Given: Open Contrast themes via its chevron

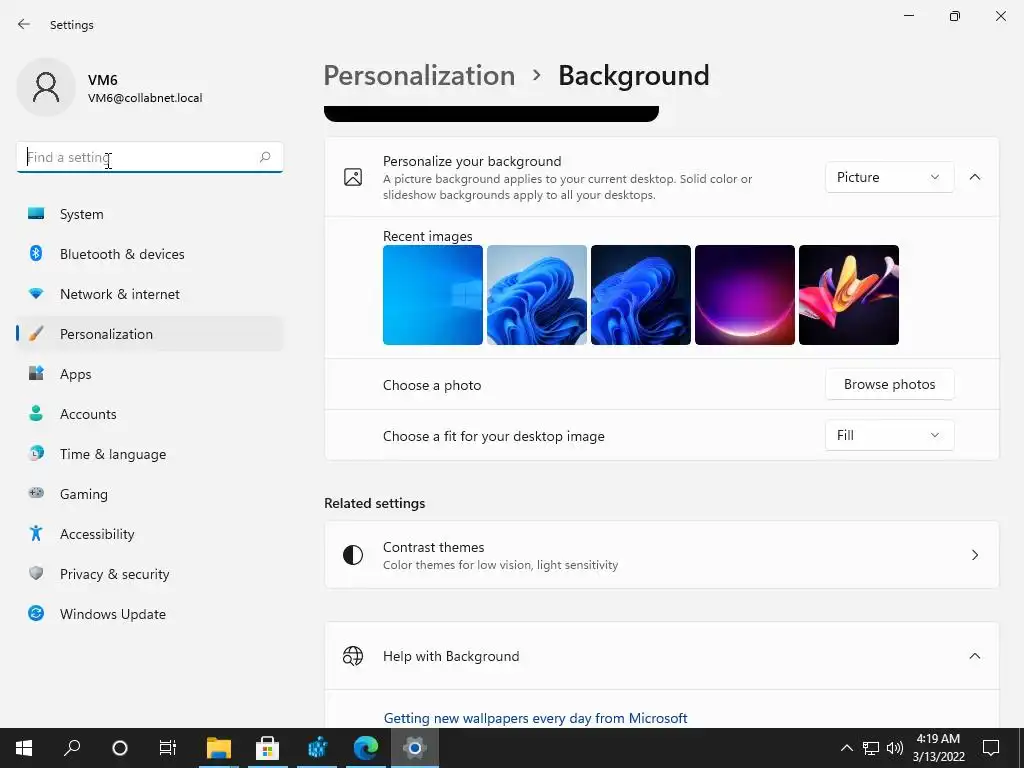Looking at the screenshot, I should 974,554.
